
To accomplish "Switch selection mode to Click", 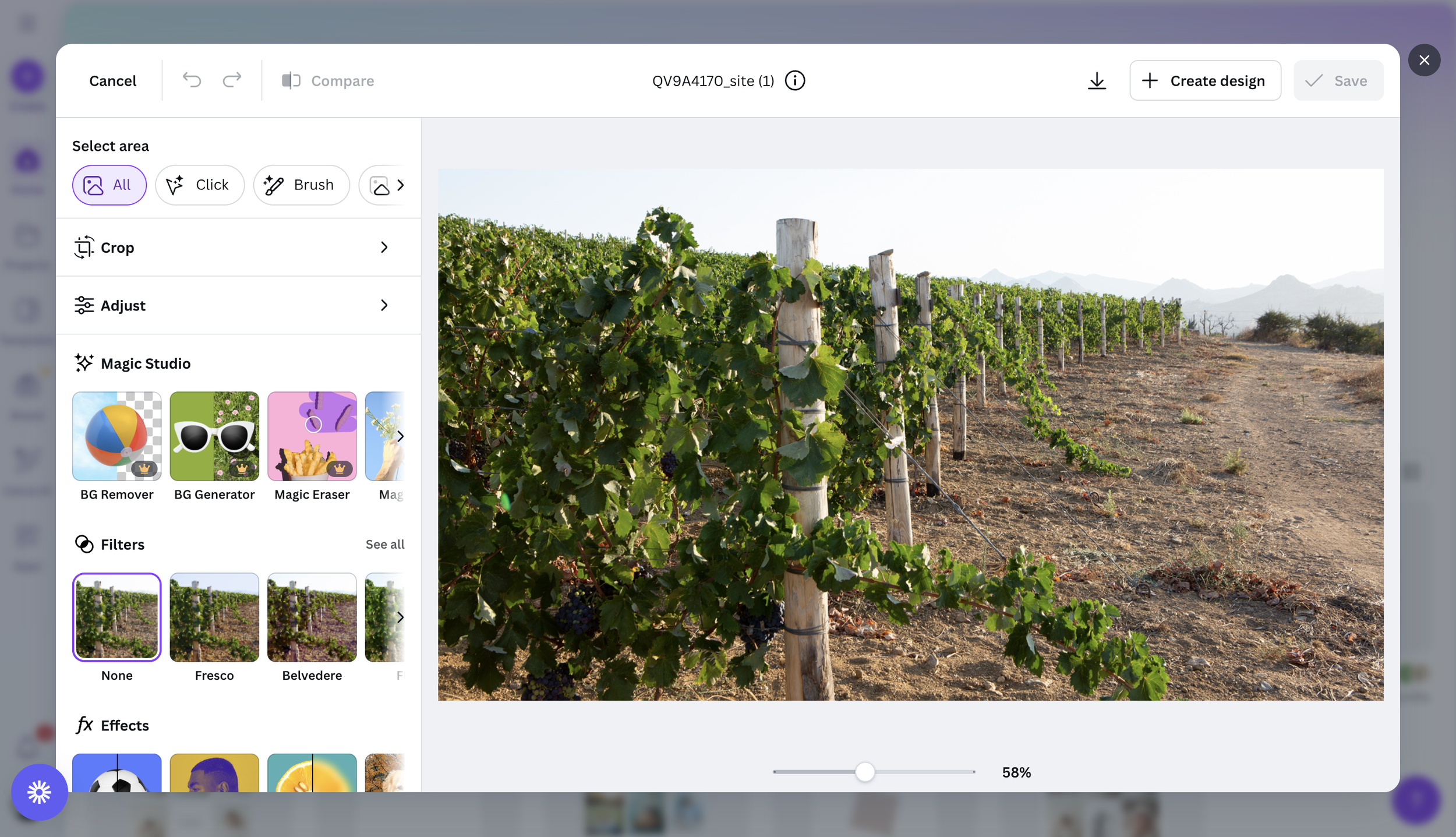I will click(x=199, y=185).
